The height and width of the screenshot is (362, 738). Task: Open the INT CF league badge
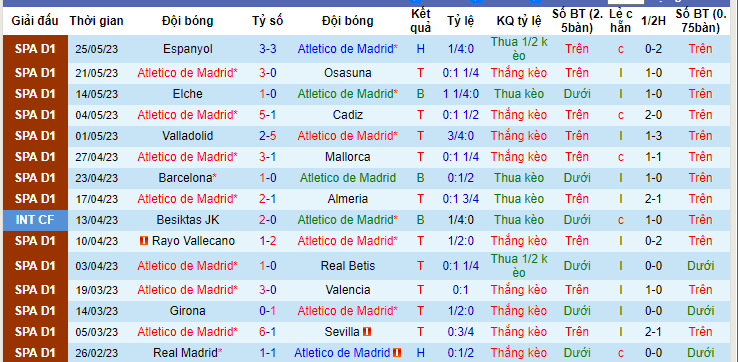[x=35, y=220]
